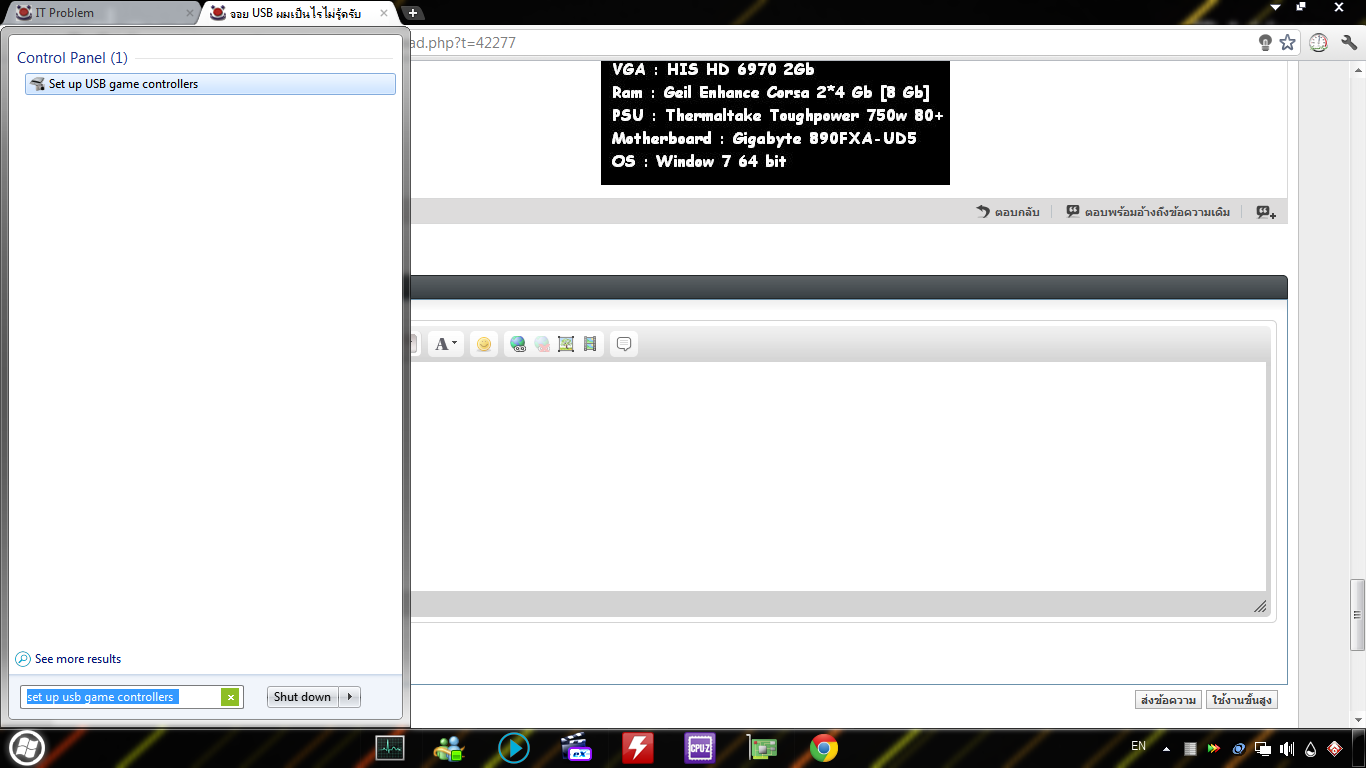The height and width of the screenshot is (768, 1366).
Task: Click See more results link
Action: (x=68, y=659)
